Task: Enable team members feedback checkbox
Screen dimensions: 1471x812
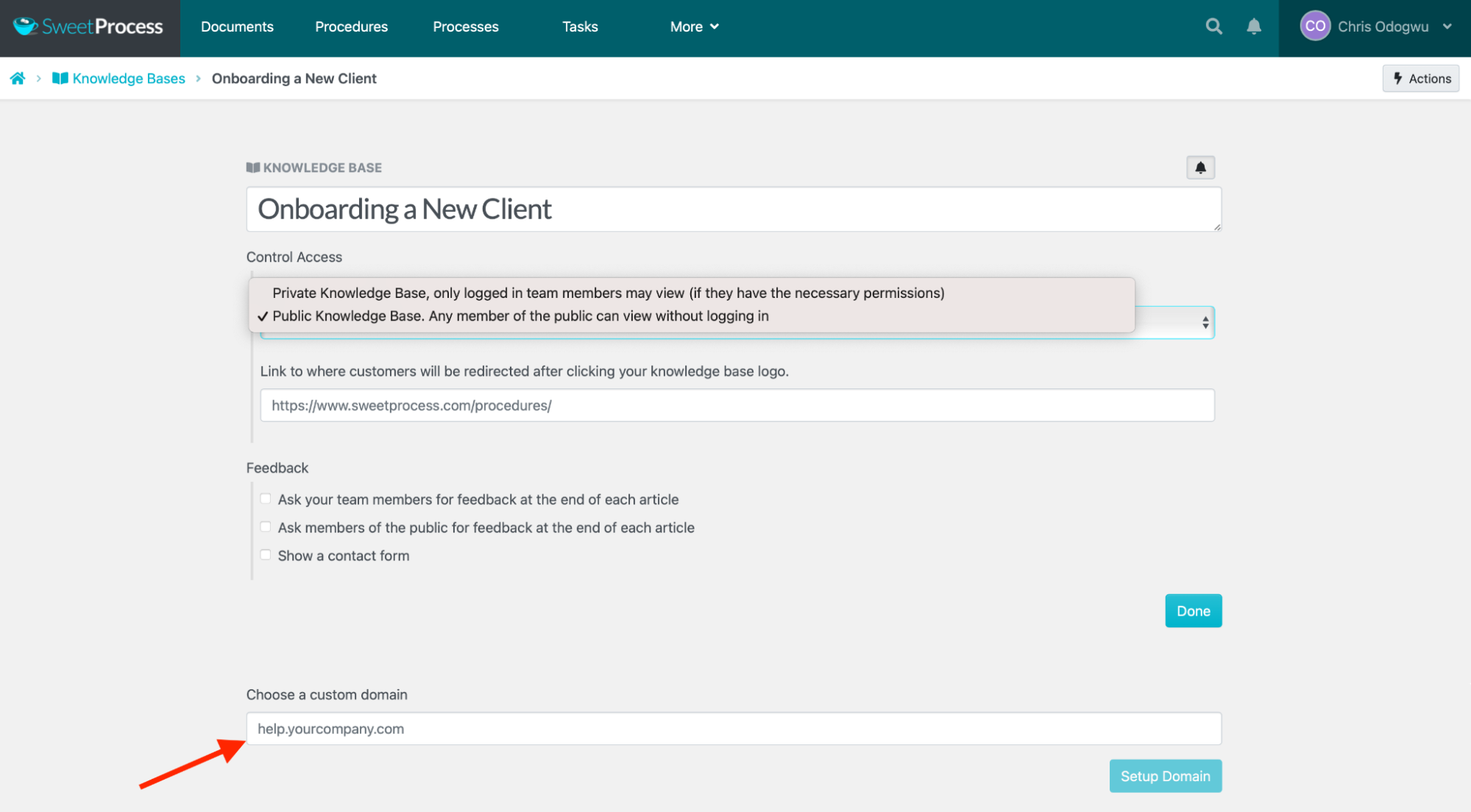Action: pos(266,499)
